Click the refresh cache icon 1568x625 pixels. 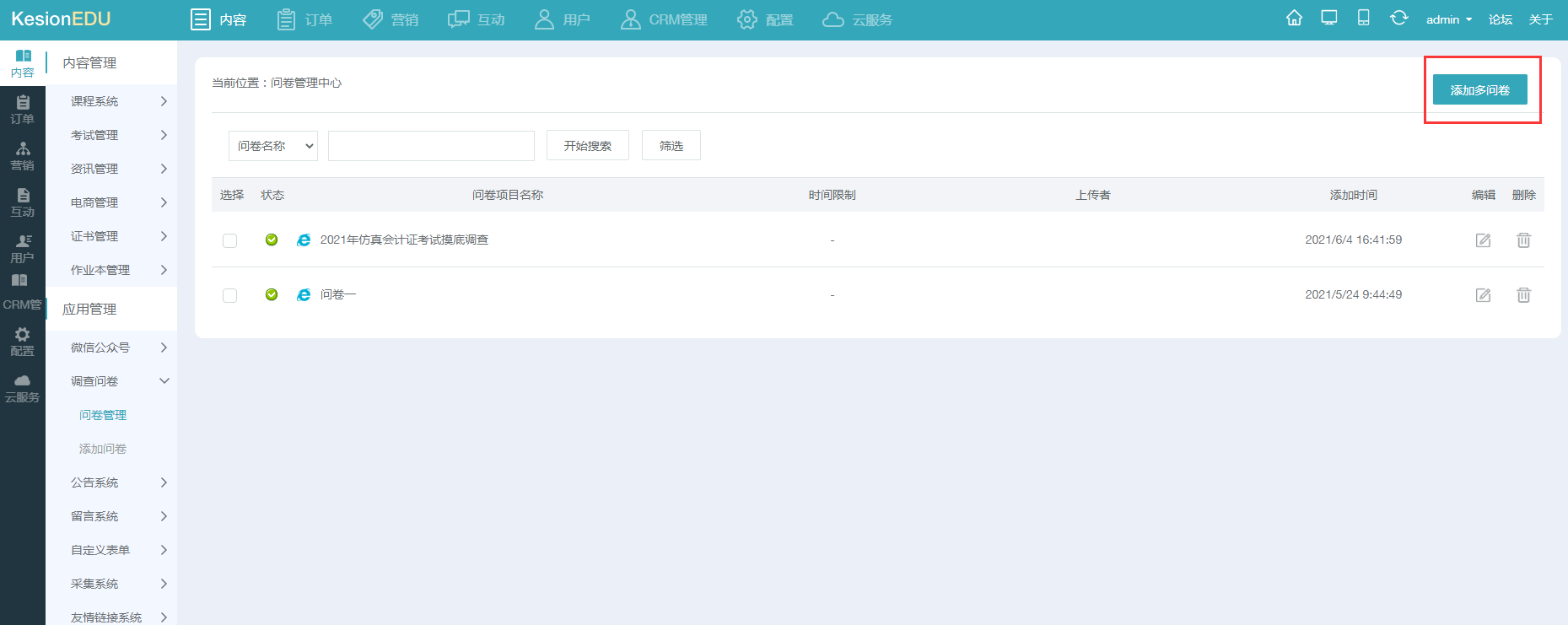1398,19
